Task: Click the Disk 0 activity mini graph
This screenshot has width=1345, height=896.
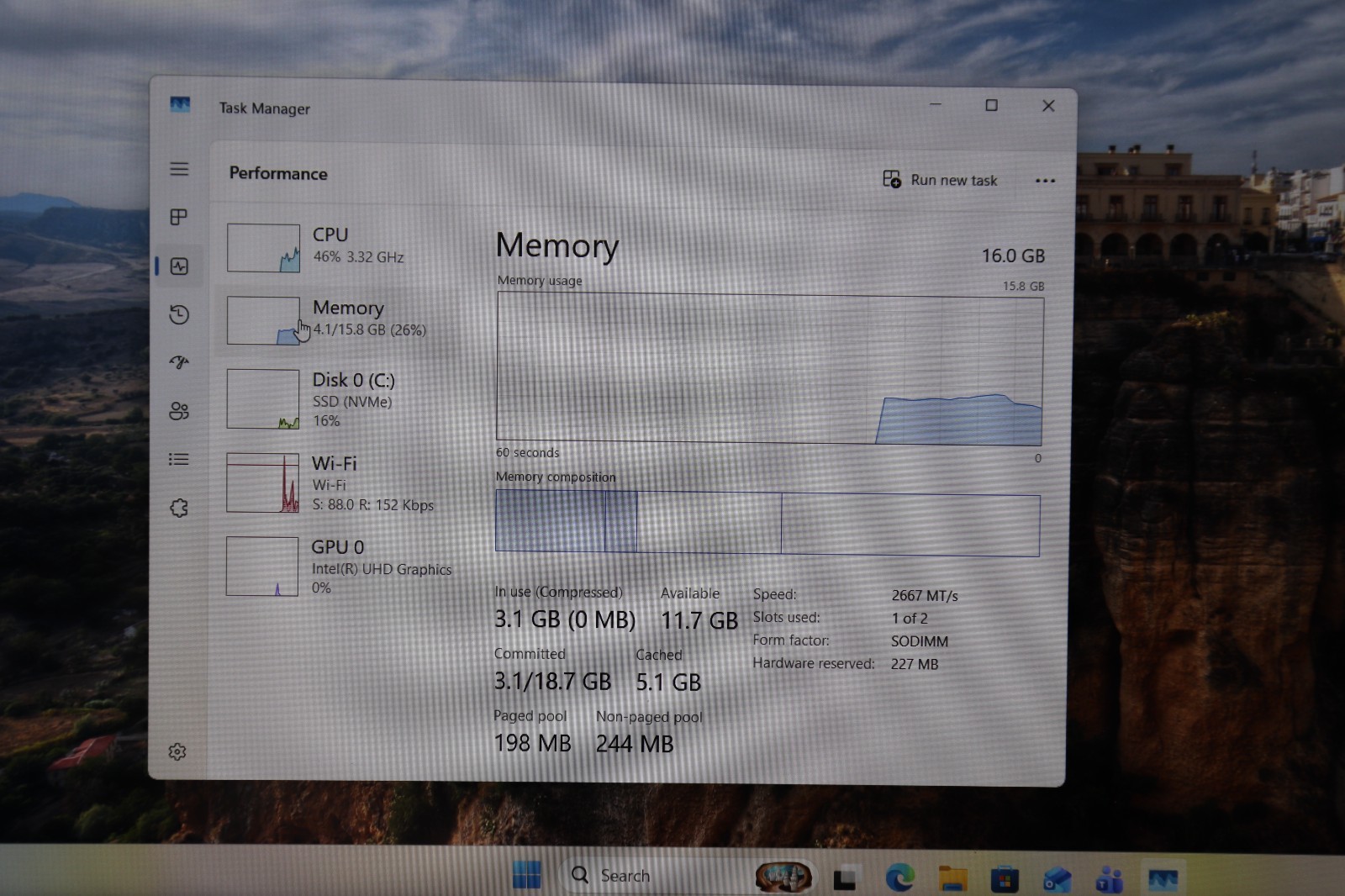Action: (262, 399)
